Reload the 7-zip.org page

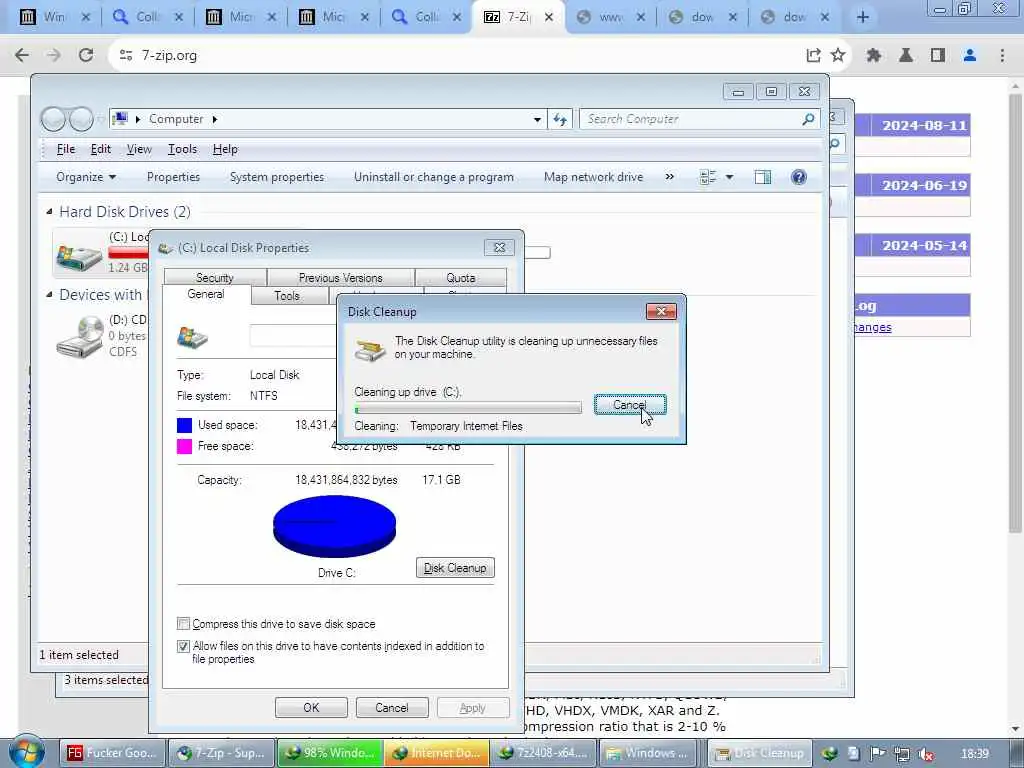click(86, 56)
